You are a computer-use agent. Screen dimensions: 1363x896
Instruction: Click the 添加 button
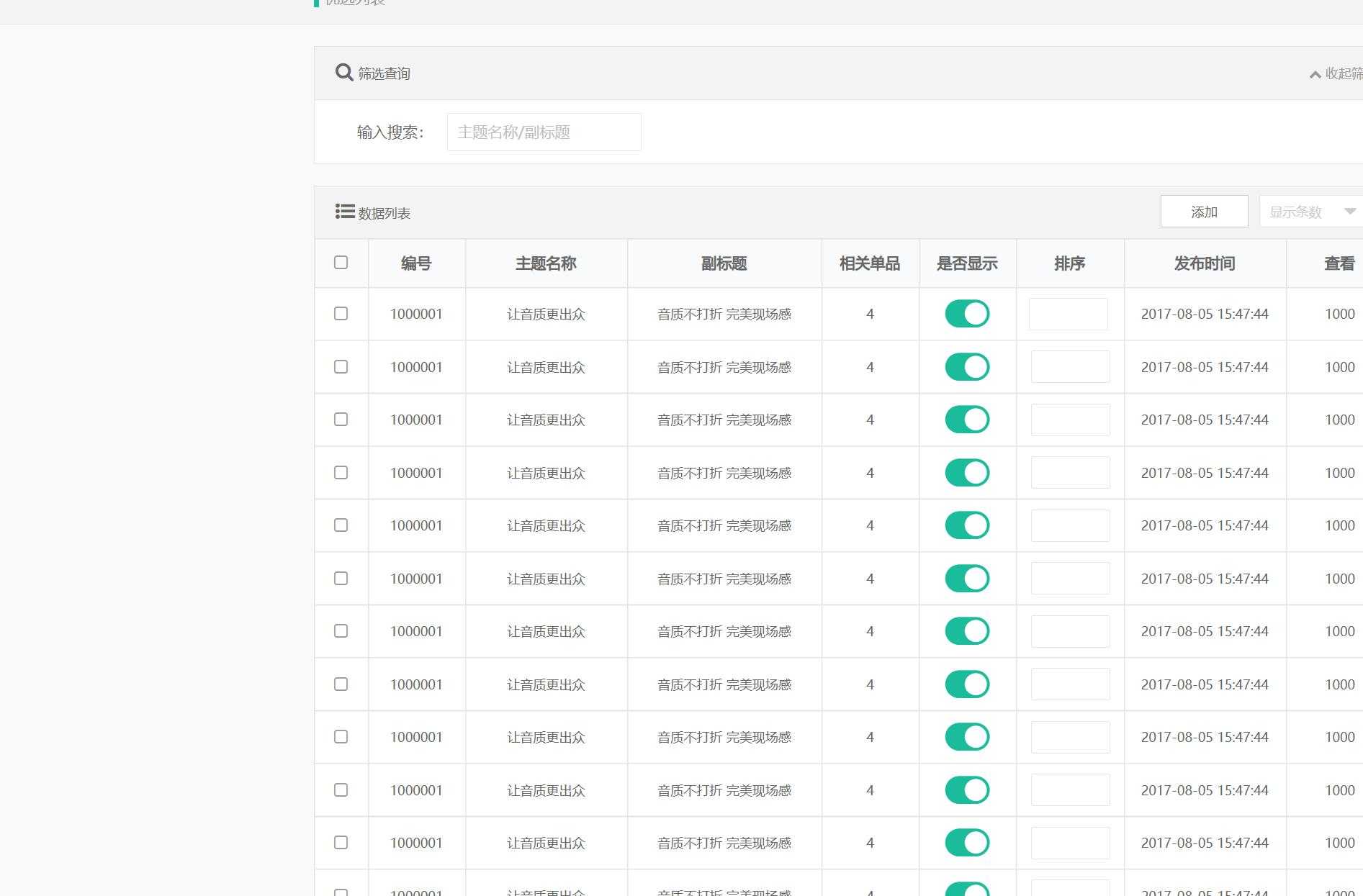coord(1204,211)
